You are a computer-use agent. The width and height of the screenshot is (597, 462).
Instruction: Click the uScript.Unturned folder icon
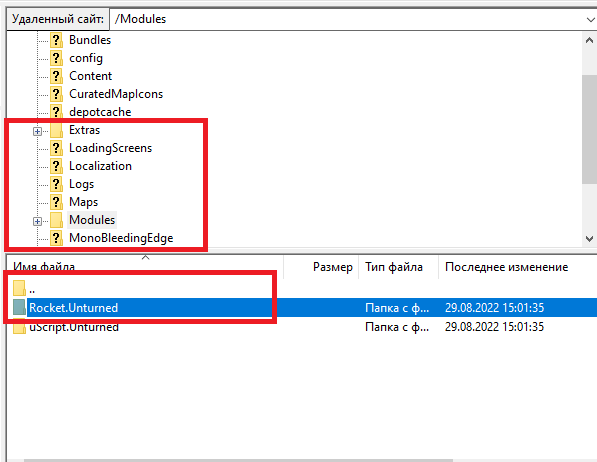(x=19, y=327)
